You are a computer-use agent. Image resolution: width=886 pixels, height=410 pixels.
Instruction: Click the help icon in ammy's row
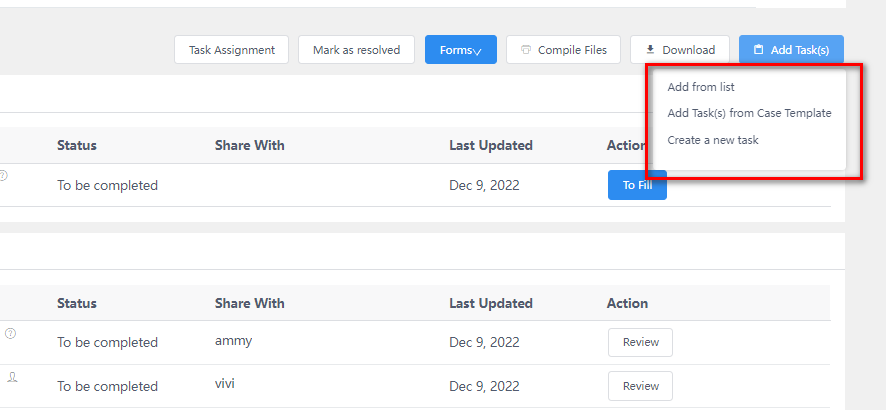pyautogui.click(x=10, y=333)
